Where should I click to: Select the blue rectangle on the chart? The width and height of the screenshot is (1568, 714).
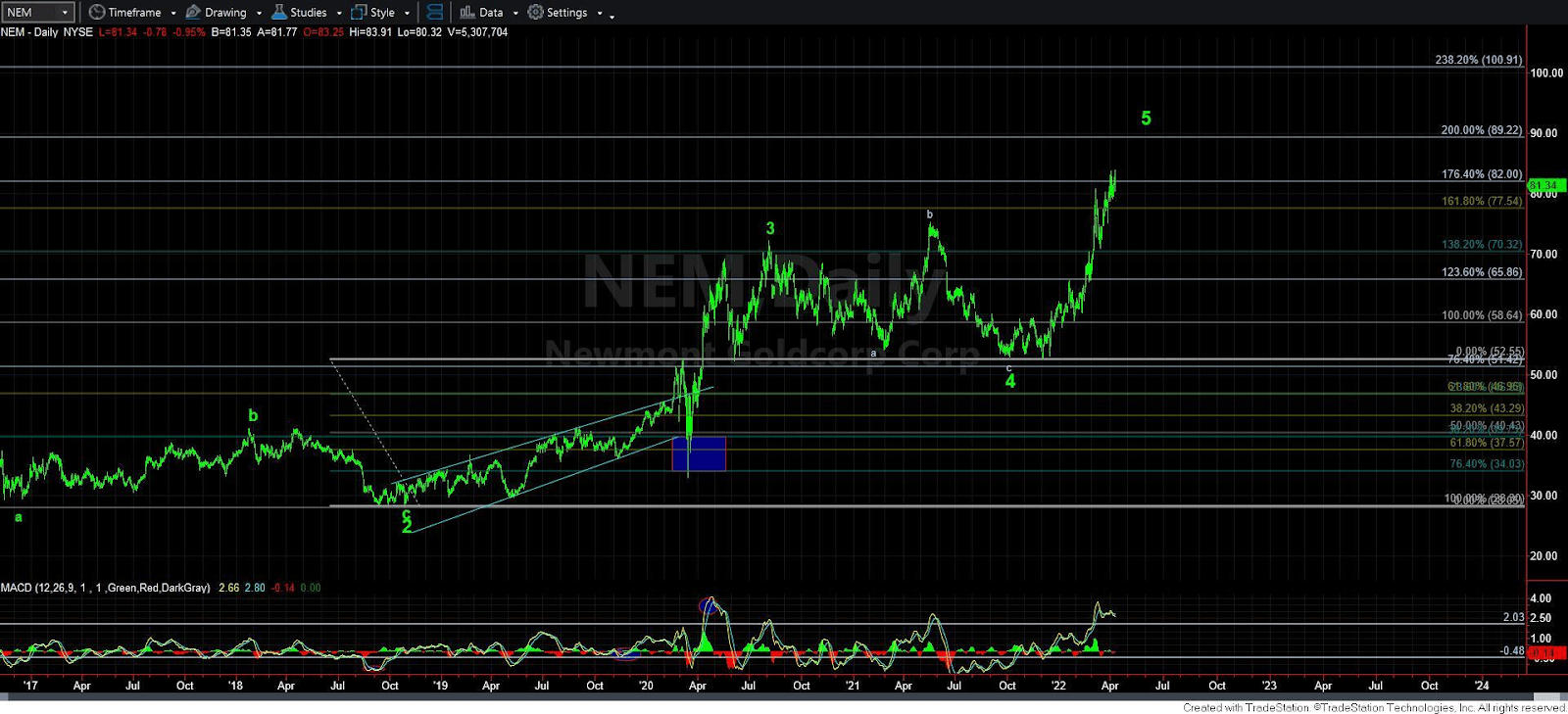(x=699, y=453)
